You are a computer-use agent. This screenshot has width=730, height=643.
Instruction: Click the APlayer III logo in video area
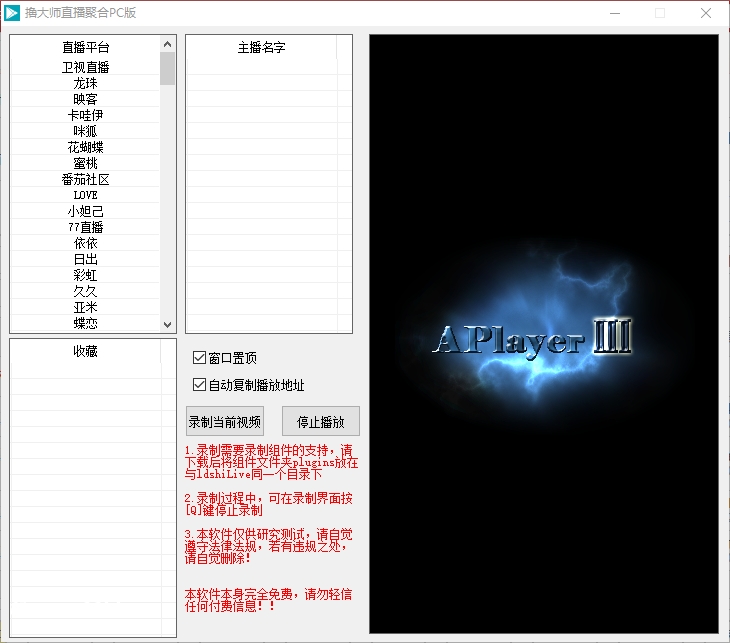tap(532, 340)
